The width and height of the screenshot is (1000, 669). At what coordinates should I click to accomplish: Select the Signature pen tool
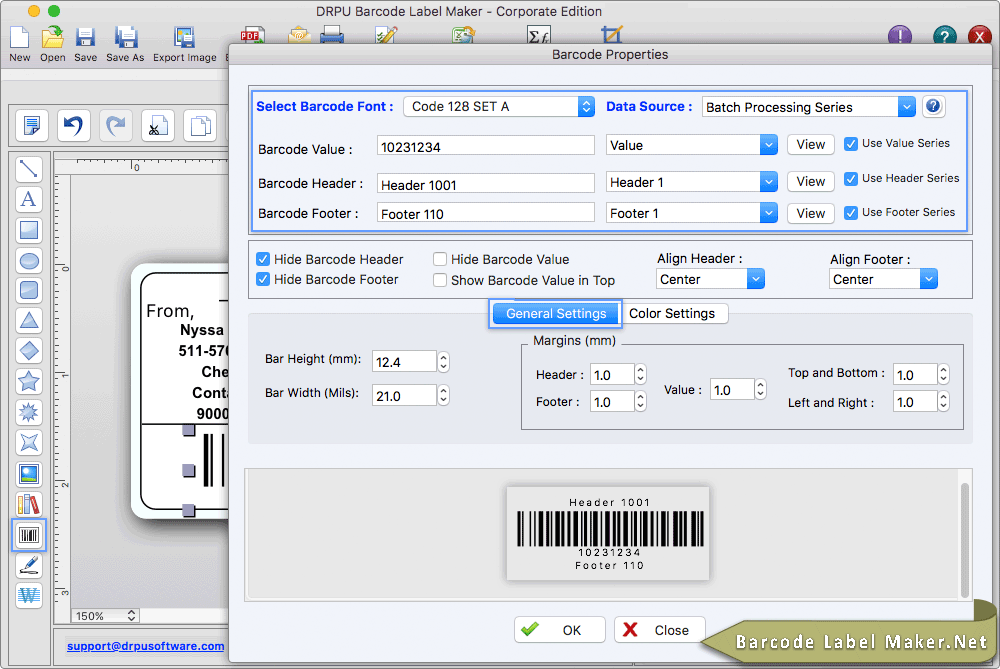click(29, 565)
